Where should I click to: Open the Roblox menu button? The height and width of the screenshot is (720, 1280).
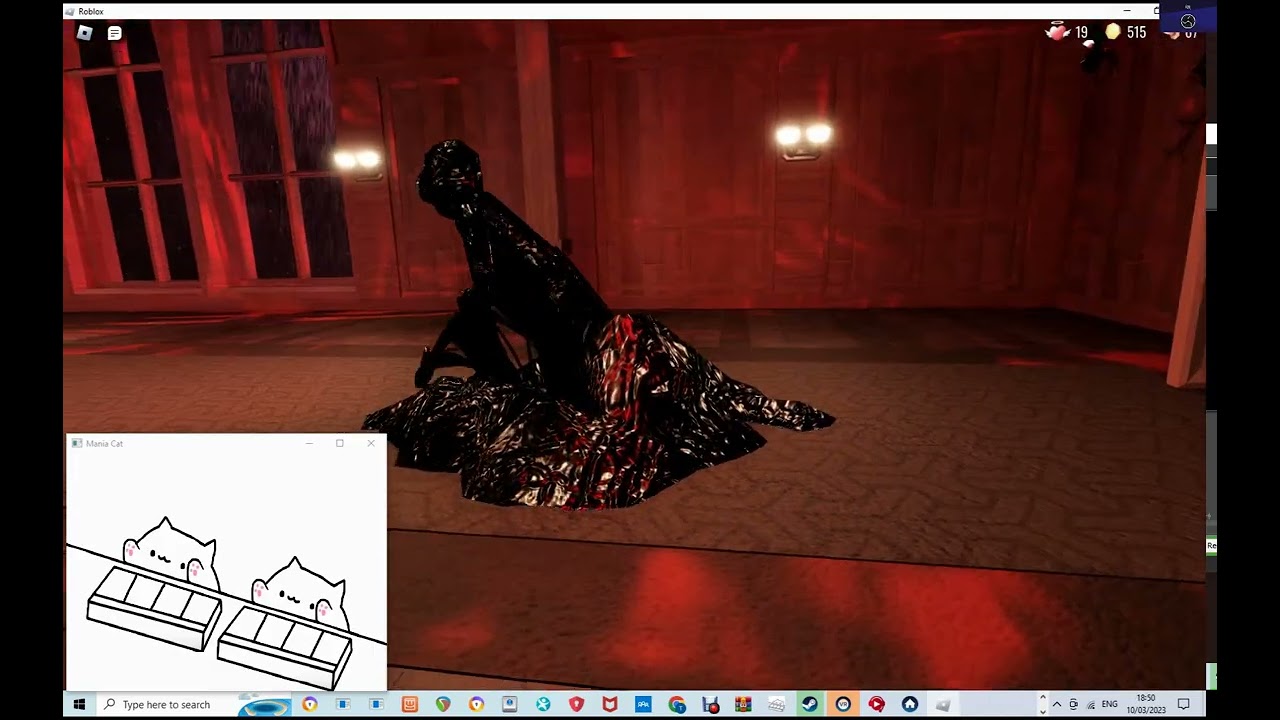(85, 33)
